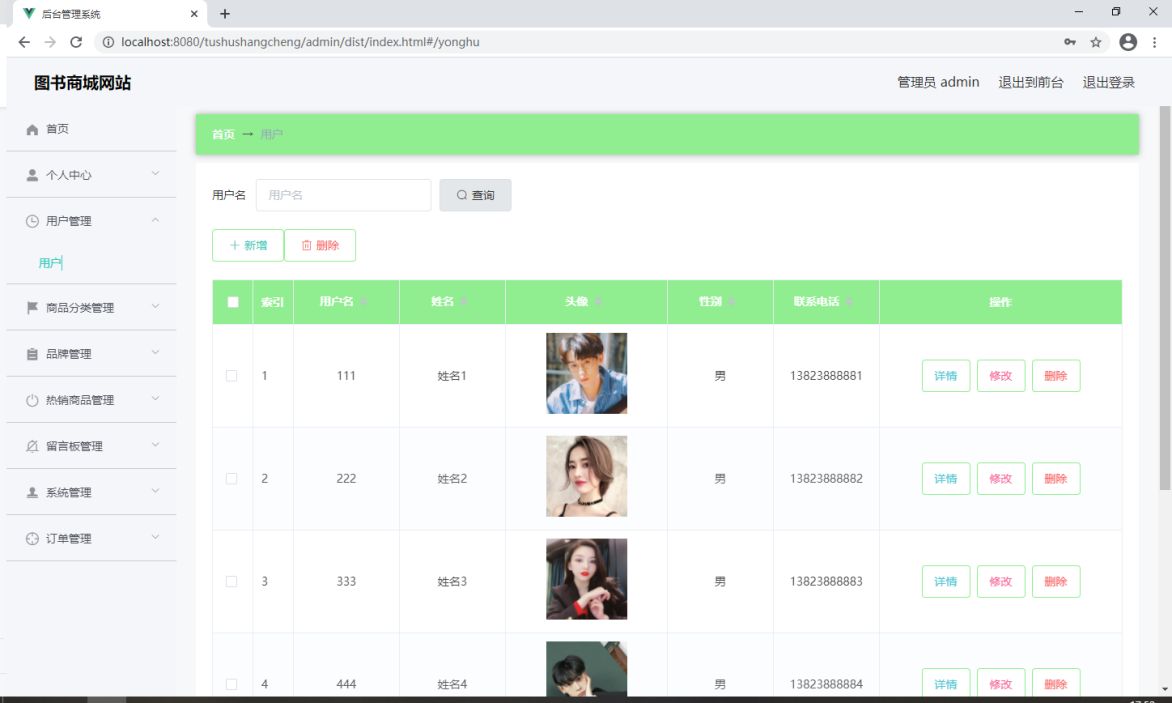The height and width of the screenshot is (703, 1172).
Task: Open a new tab with plus icon
Action: point(224,13)
